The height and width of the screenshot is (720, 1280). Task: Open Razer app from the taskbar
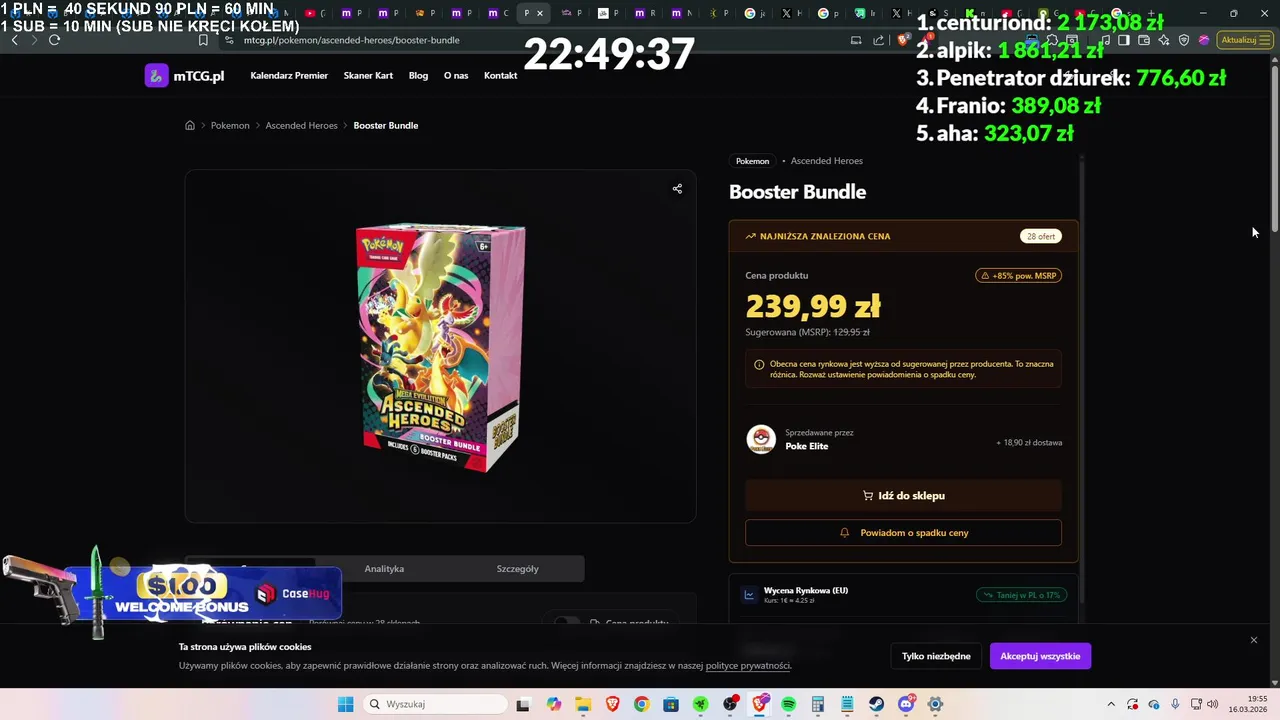(700, 704)
